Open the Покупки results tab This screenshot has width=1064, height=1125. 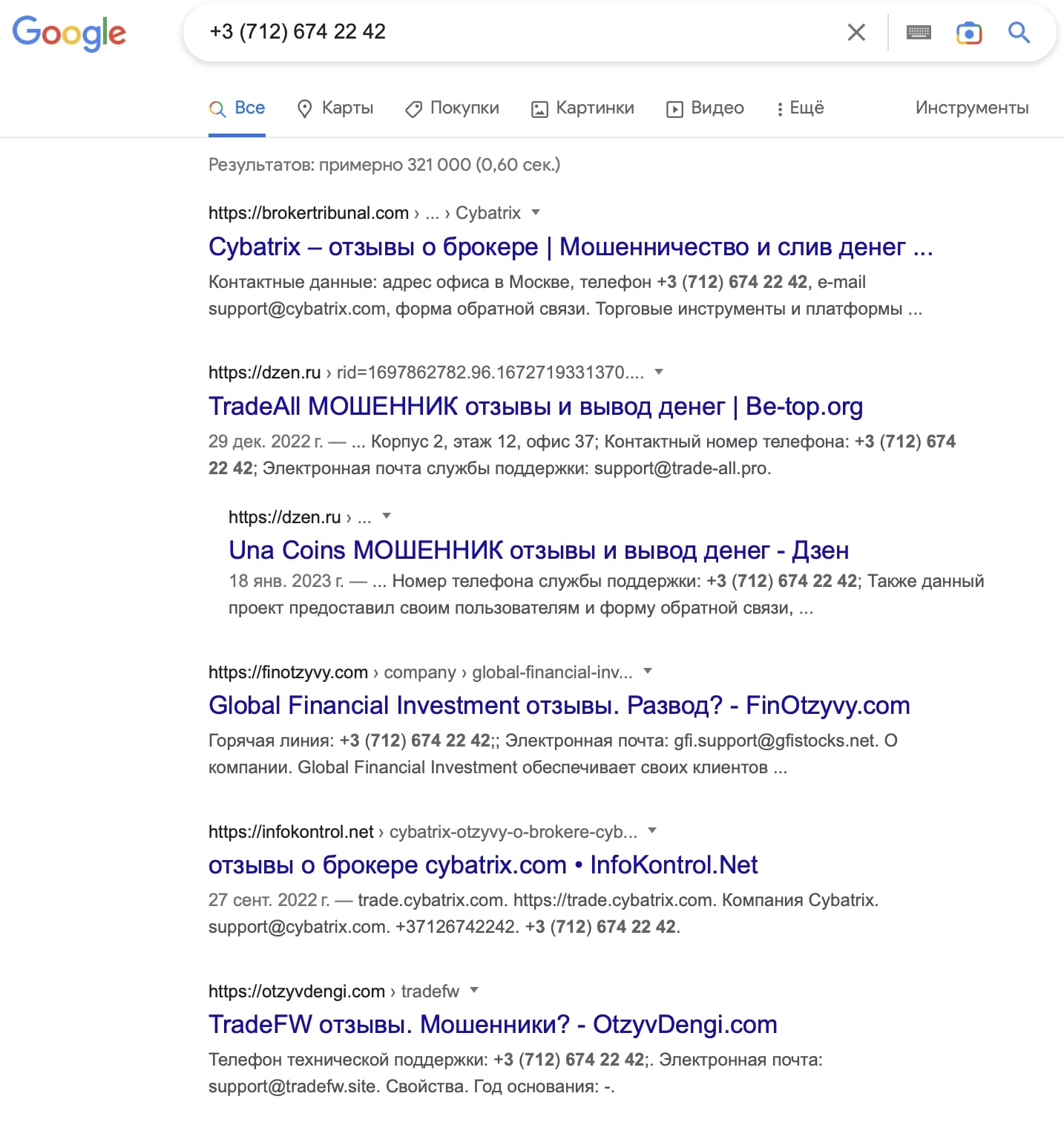(x=452, y=108)
